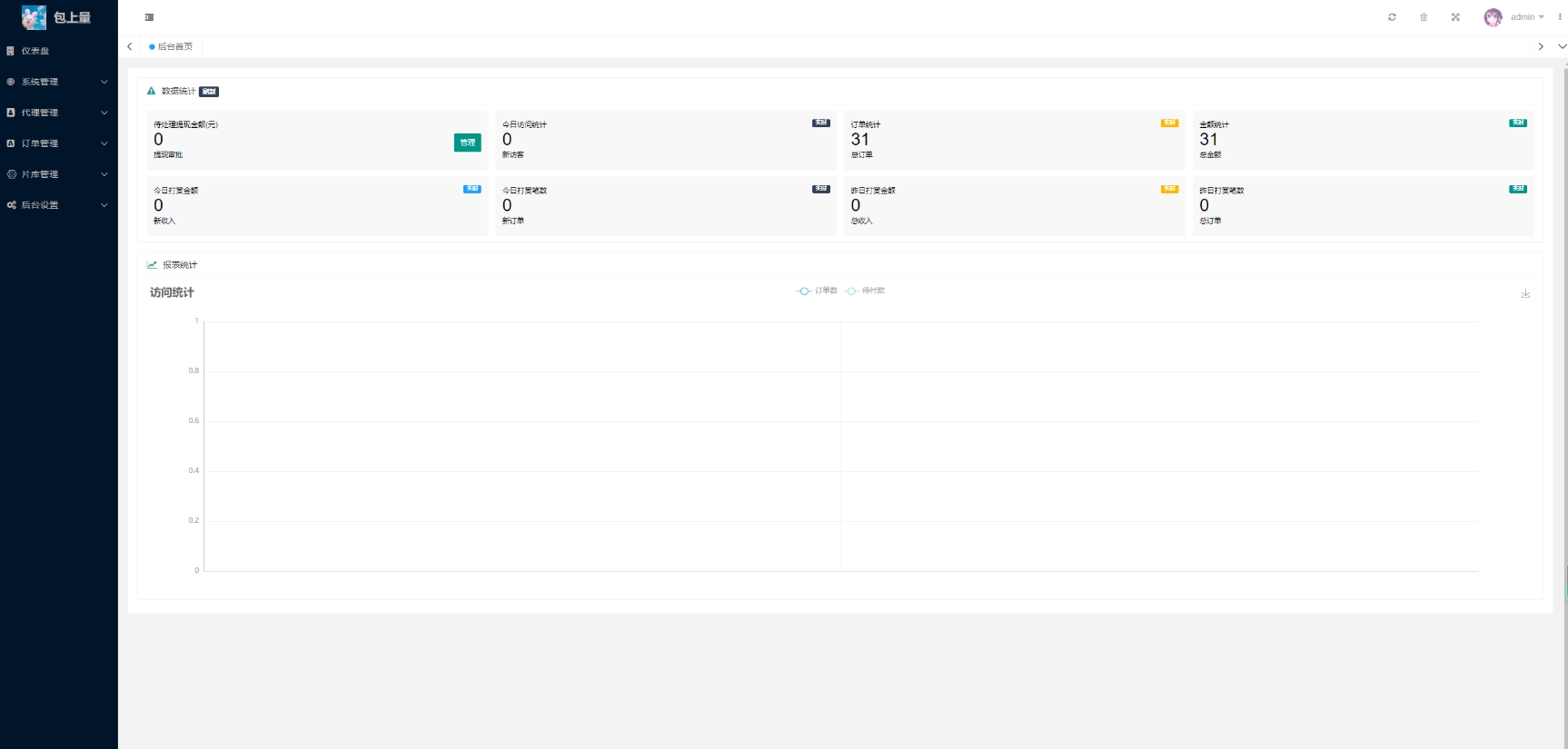This screenshot has width=1568, height=749.
Task: Click the 订单管理 sidebar icon
Action: [x=11, y=143]
